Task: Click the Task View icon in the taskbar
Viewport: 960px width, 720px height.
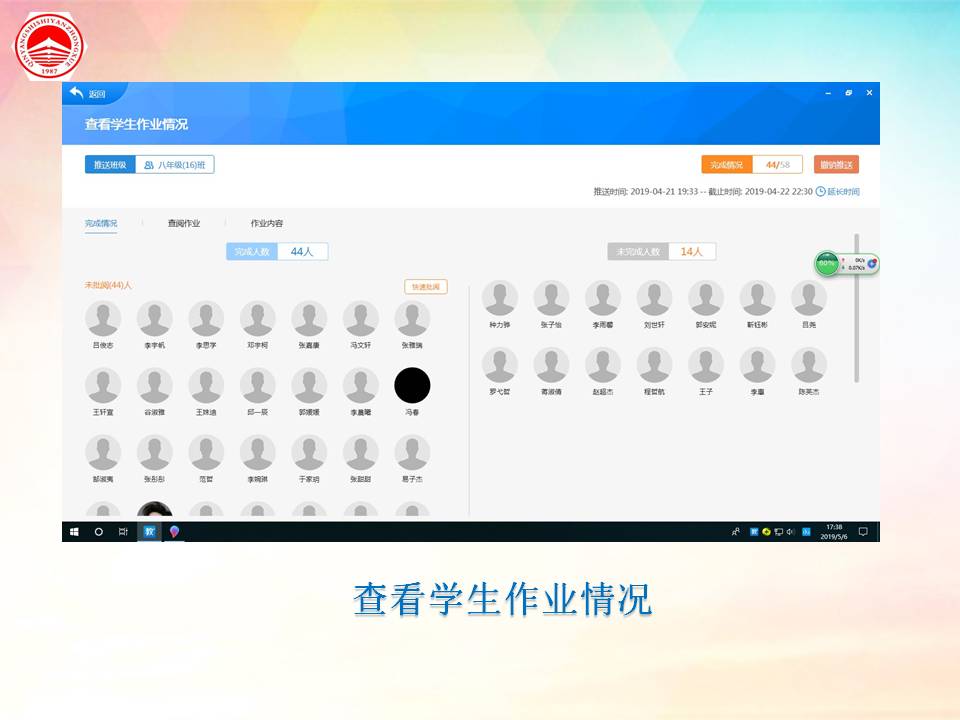Action: tap(123, 532)
